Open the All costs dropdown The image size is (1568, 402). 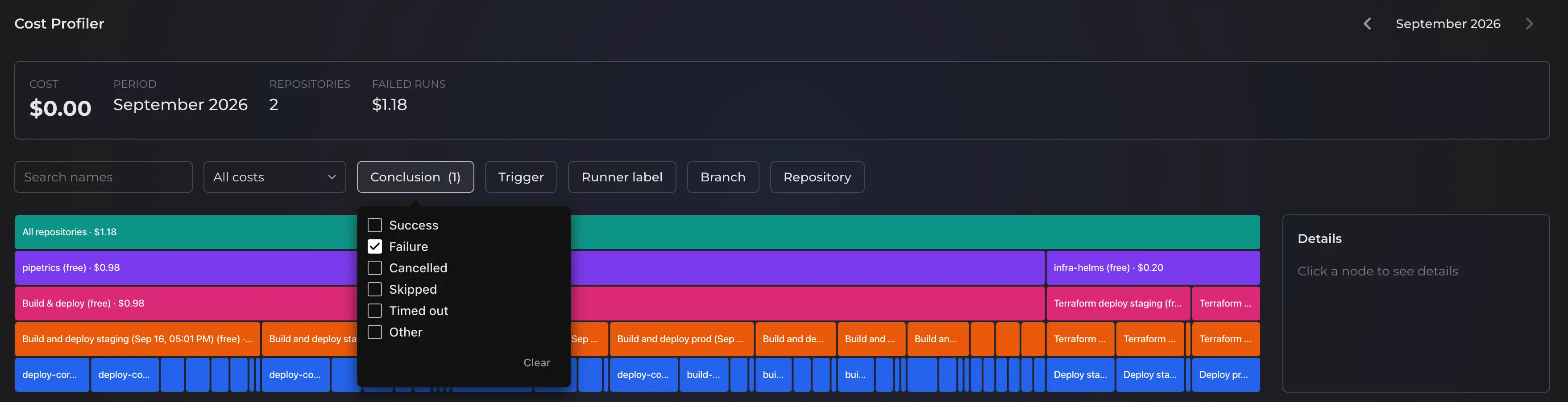click(274, 177)
